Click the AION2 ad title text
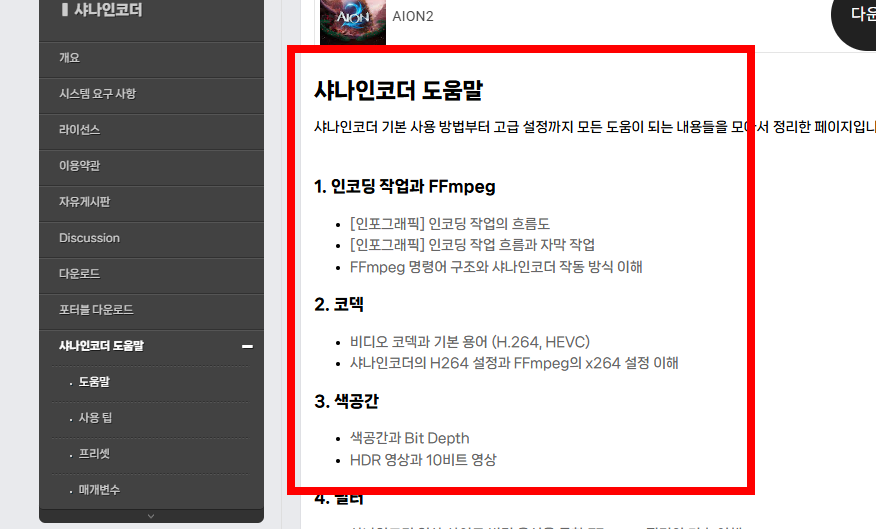Screen dimensions: 876x529 (413, 16)
